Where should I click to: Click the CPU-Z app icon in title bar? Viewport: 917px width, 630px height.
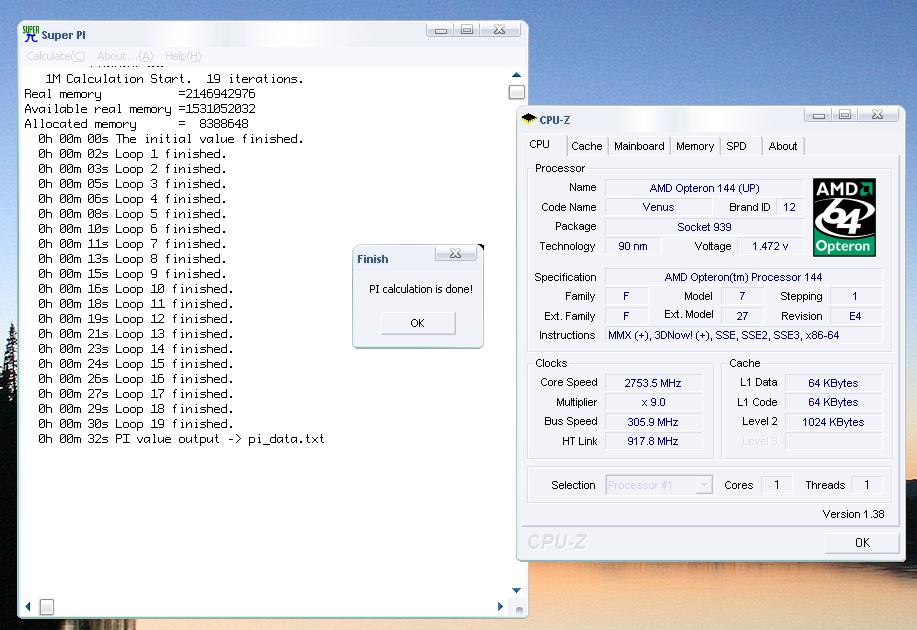[529, 119]
